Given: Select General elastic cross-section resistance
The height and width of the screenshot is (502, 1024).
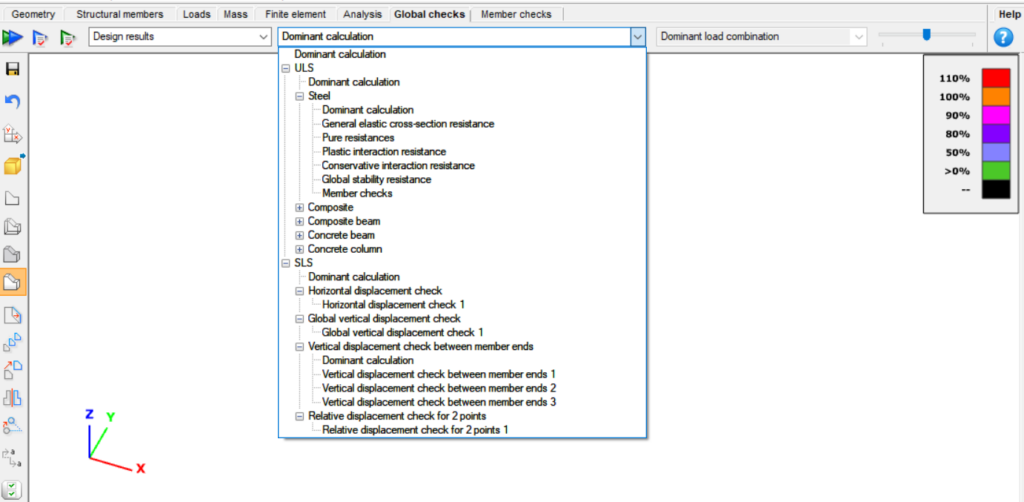Looking at the screenshot, I should (408, 124).
